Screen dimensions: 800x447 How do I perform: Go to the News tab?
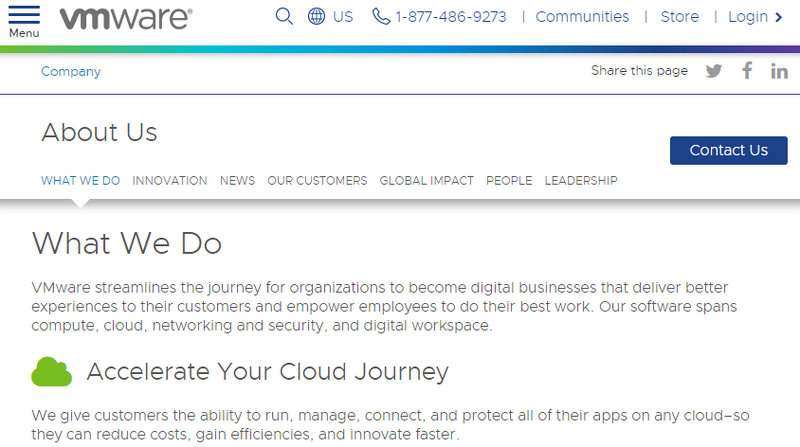pyautogui.click(x=237, y=181)
